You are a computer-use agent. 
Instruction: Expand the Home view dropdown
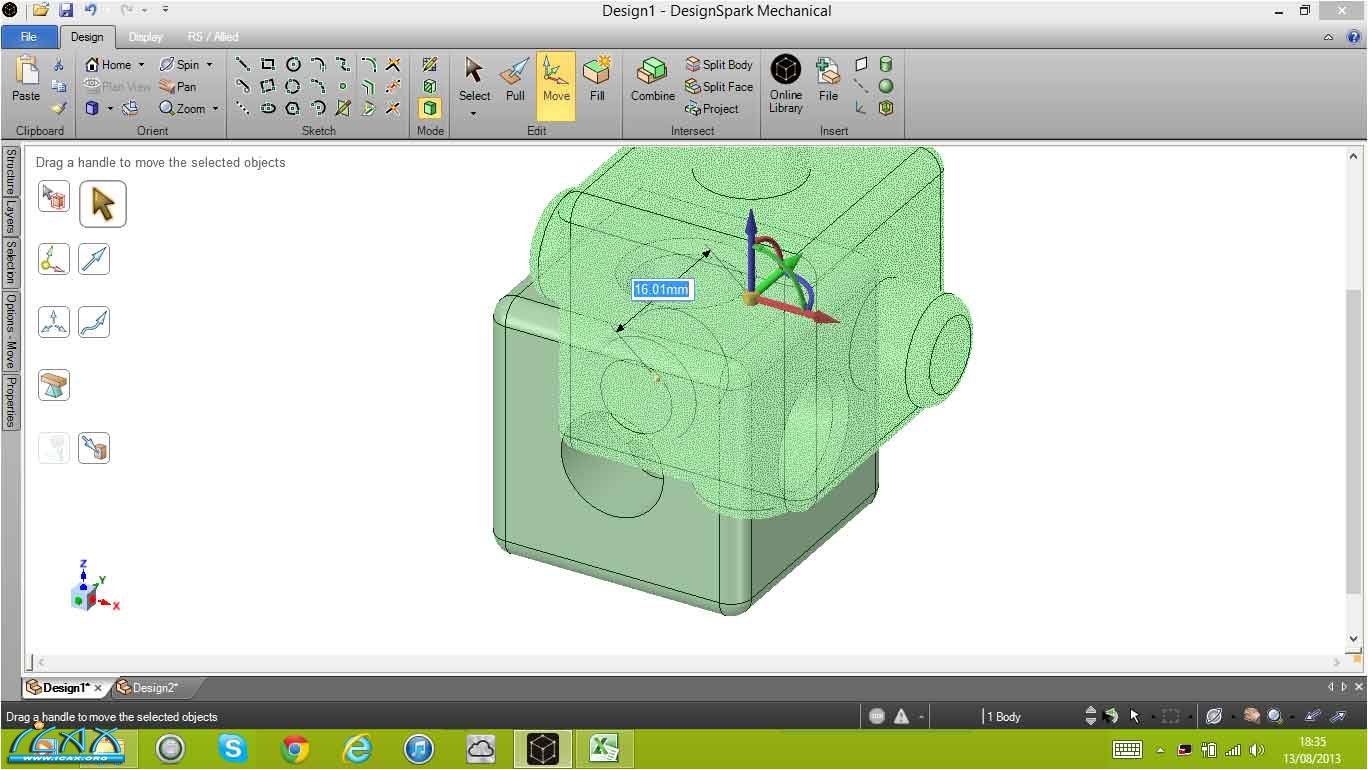(139, 65)
